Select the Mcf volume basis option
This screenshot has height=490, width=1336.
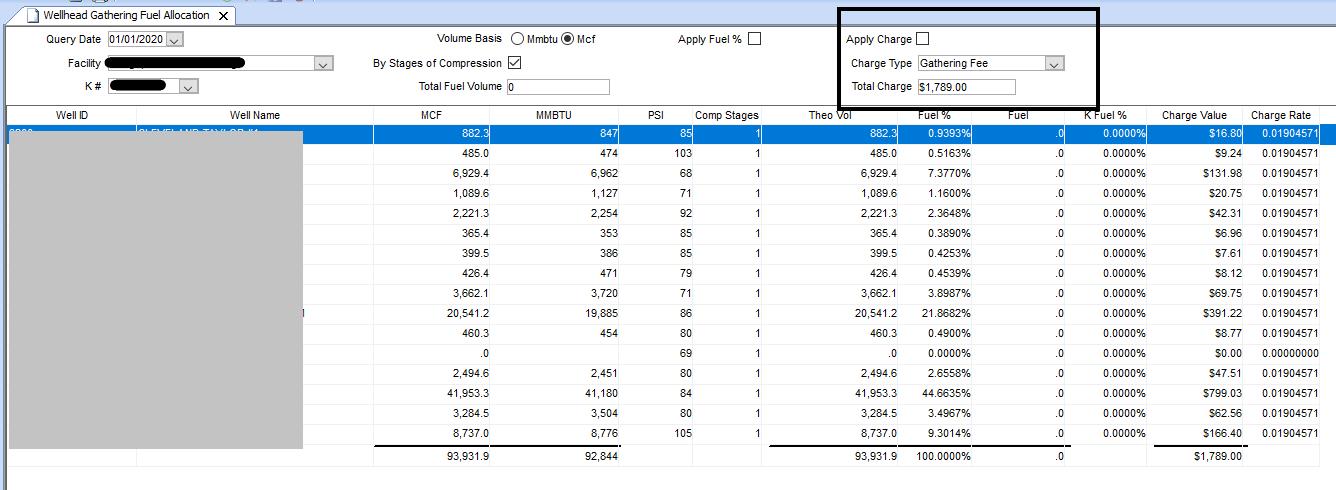[568, 39]
